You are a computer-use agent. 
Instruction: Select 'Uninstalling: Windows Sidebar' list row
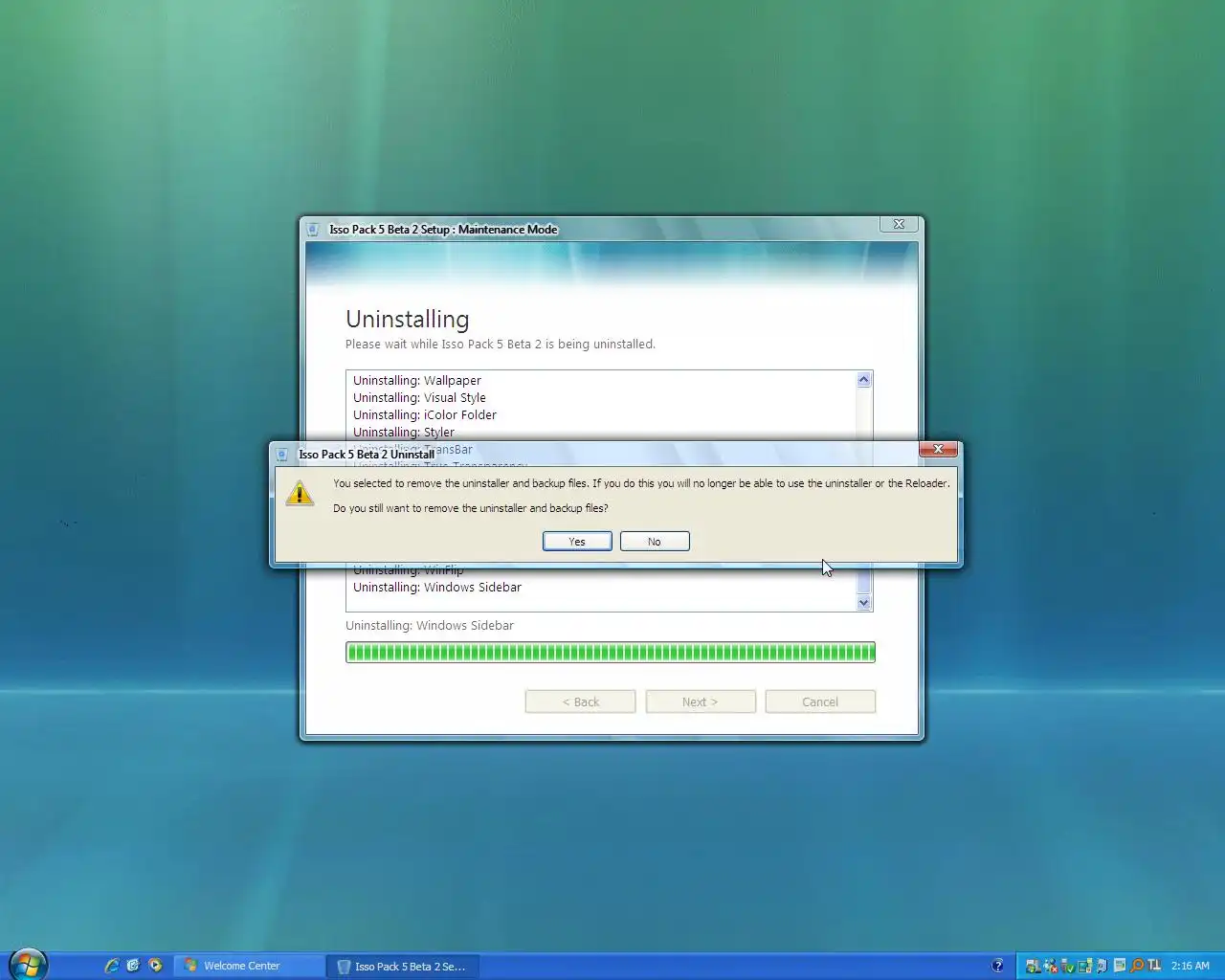pyautogui.click(x=437, y=587)
